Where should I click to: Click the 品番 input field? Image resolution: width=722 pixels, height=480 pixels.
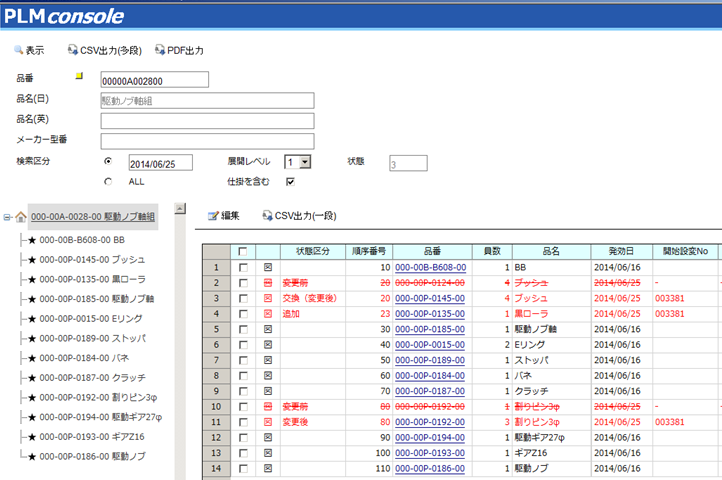(x=154, y=80)
